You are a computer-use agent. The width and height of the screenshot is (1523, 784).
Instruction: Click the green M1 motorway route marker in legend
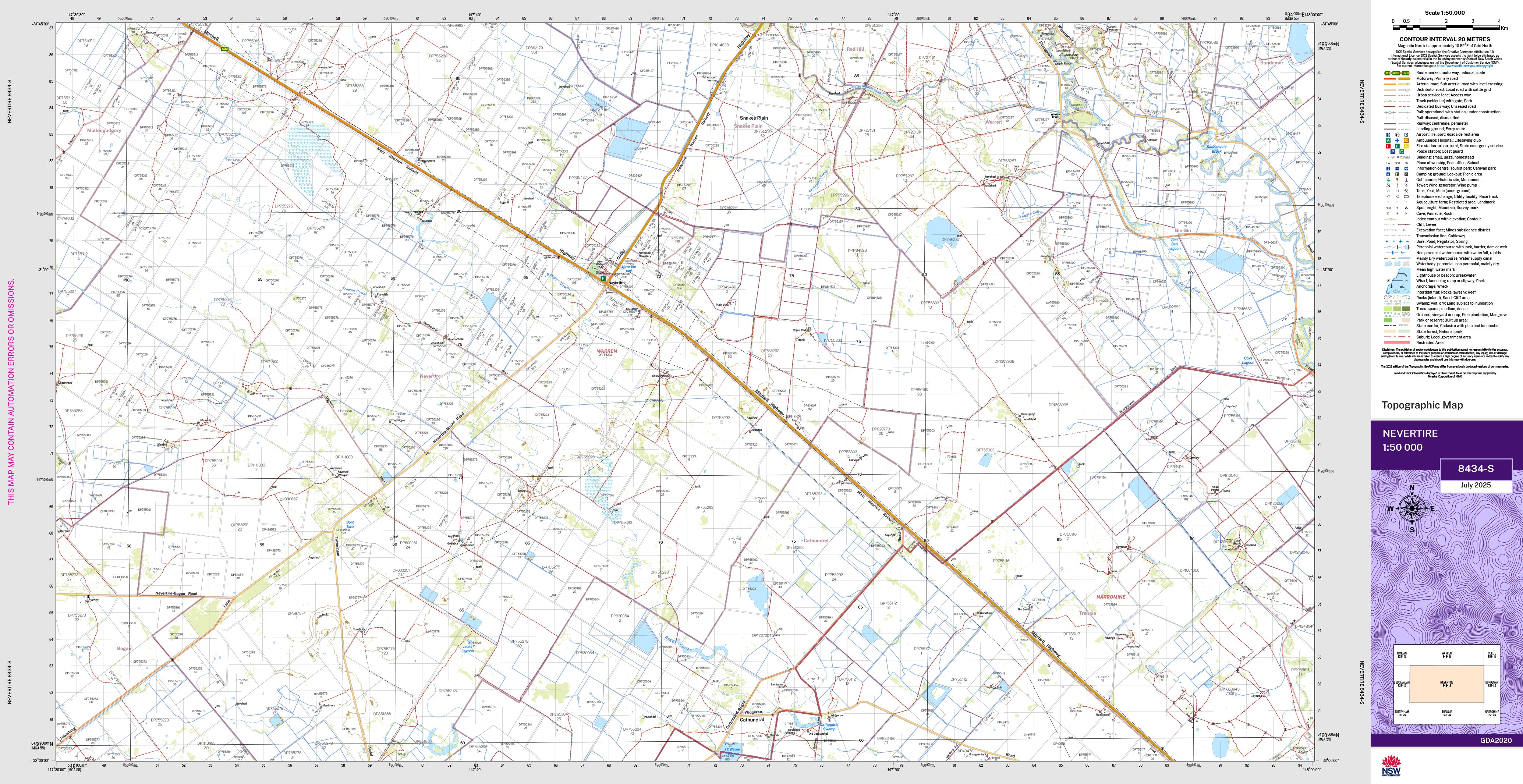click(1388, 73)
